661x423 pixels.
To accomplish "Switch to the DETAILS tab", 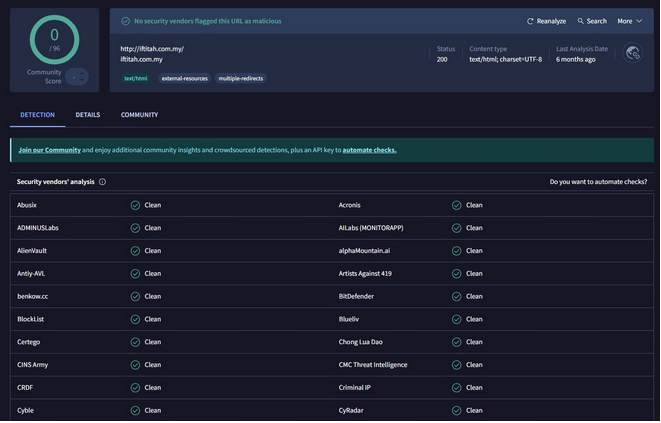I will point(88,115).
